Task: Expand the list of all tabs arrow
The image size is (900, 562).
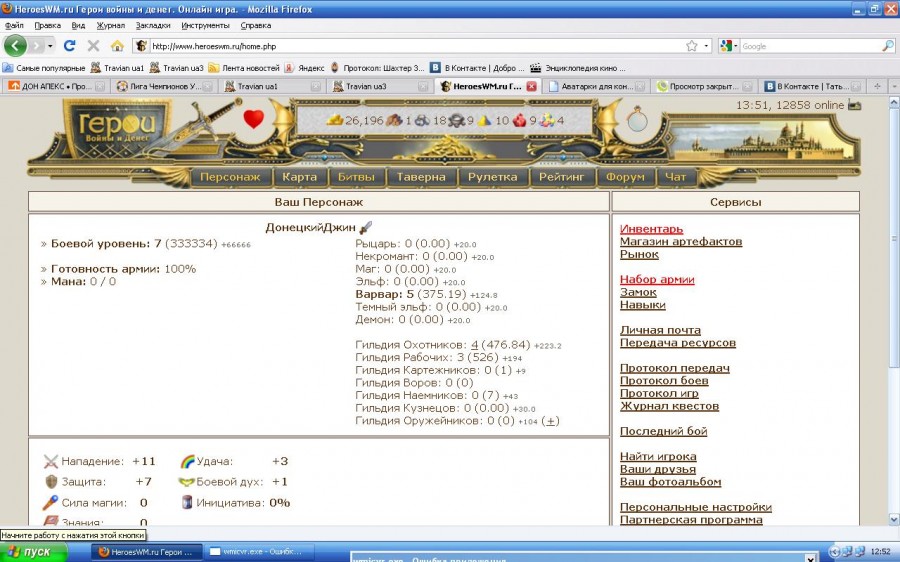Action: (894, 86)
